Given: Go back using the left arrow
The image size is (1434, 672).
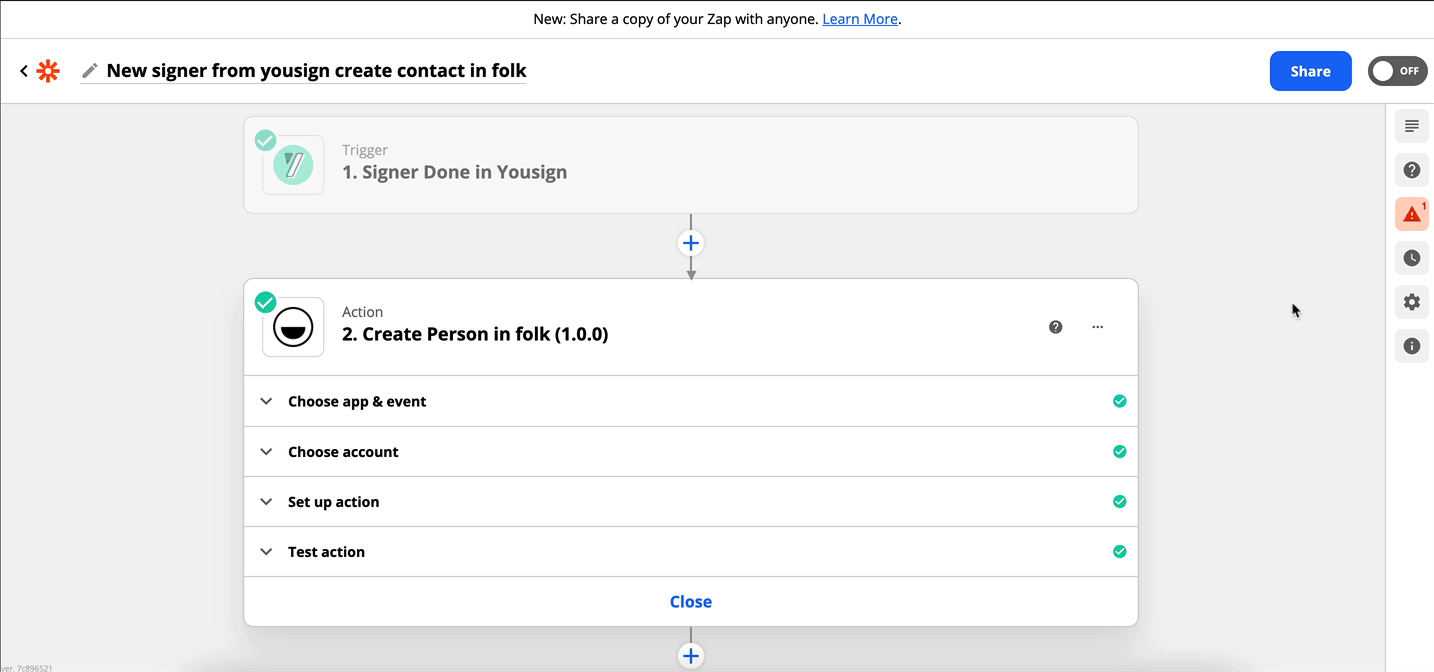Looking at the screenshot, I should (24, 71).
